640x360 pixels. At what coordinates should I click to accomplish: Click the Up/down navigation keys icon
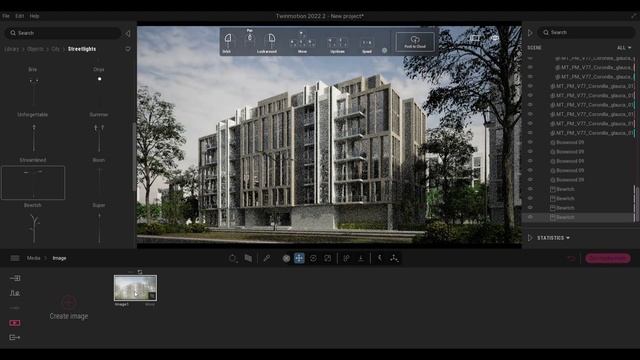click(338, 42)
